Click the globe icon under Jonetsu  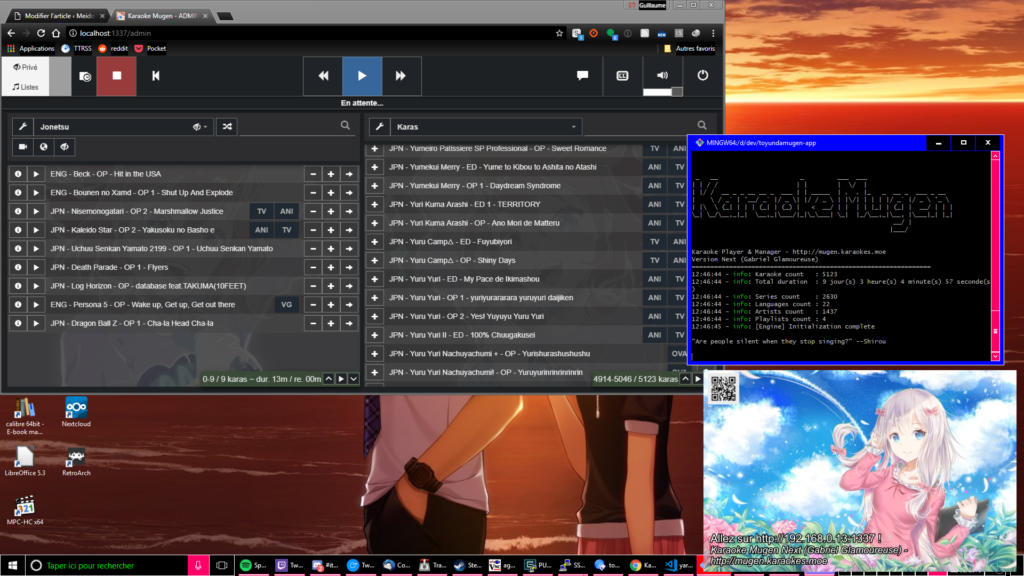(44, 147)
